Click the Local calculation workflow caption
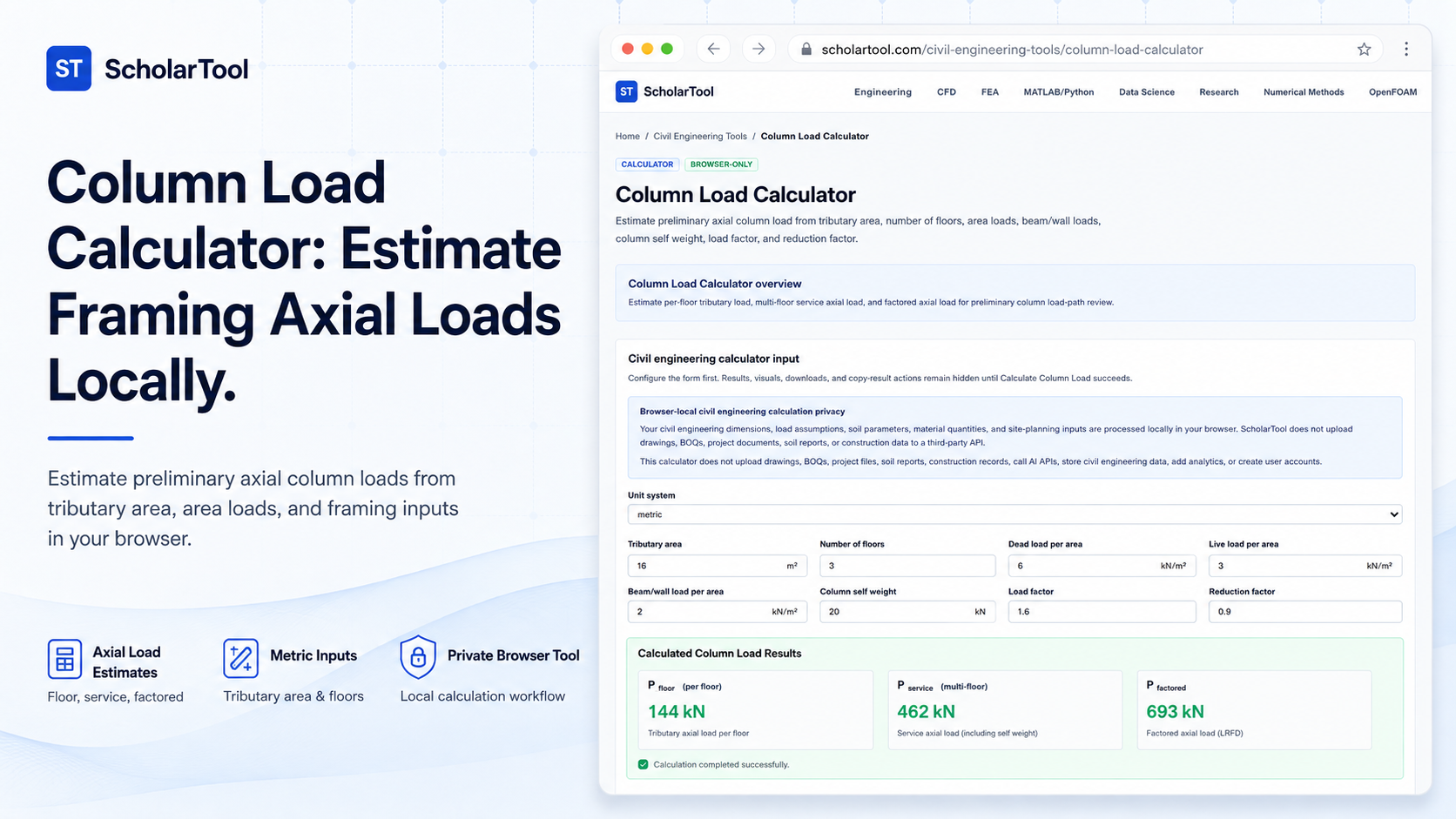 tap(482, 696)
